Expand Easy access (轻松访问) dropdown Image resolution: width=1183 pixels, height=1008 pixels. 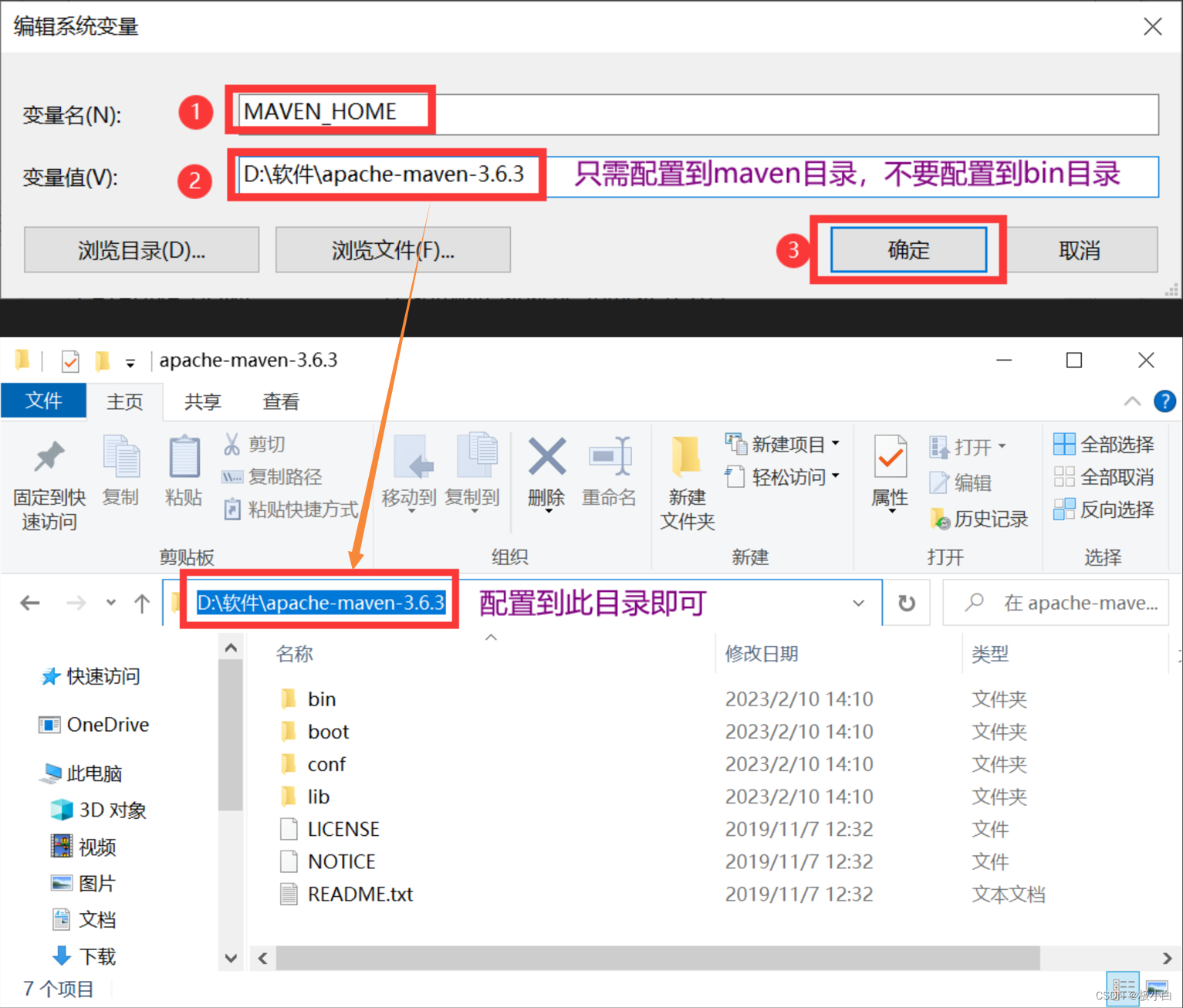836,476
